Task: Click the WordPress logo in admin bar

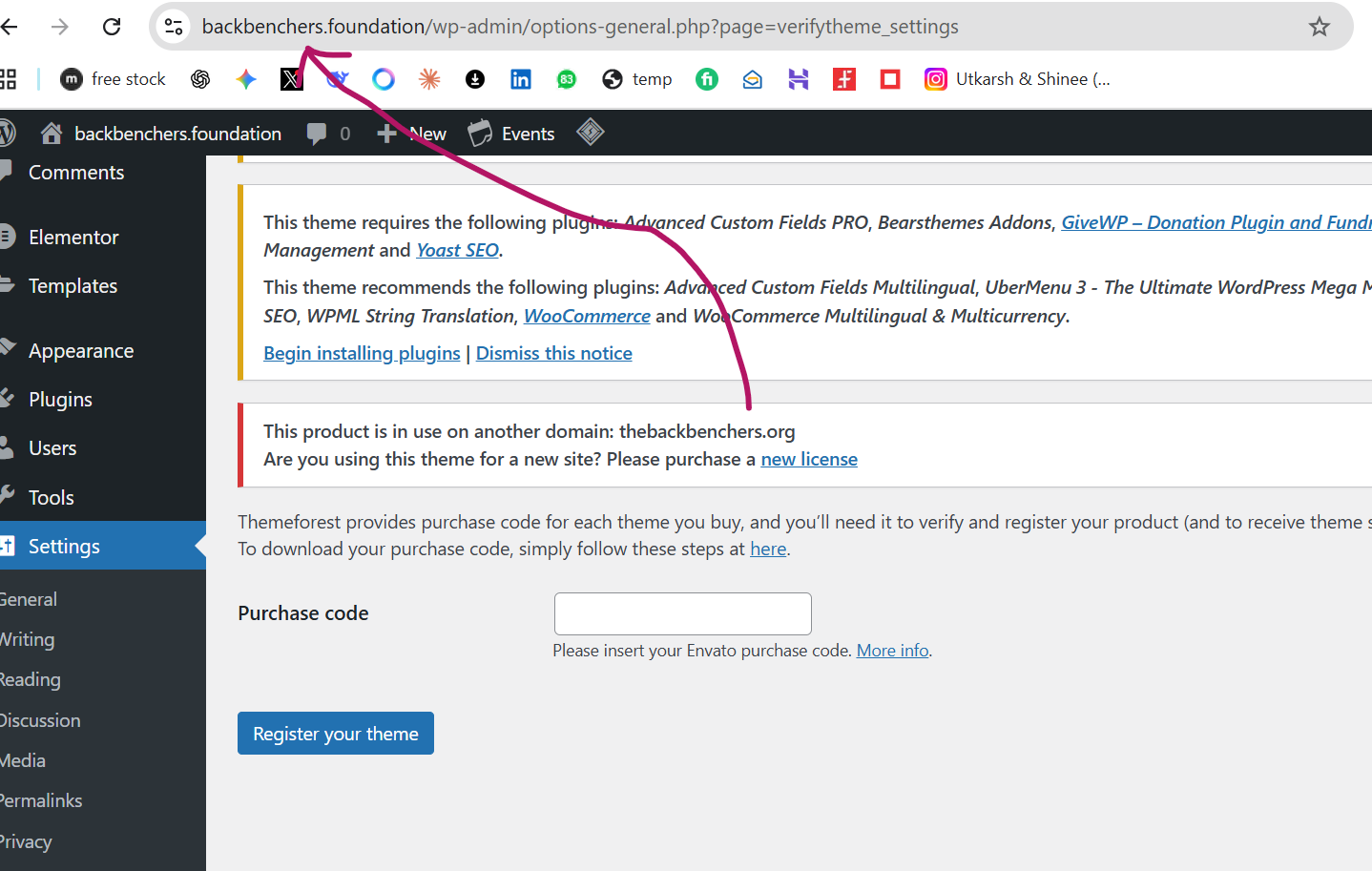Action: pos(7,133)
